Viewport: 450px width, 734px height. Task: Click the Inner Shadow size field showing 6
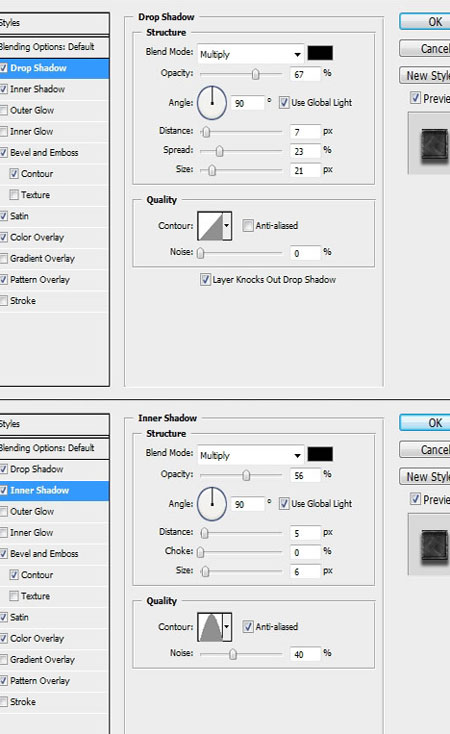(305, 572)
